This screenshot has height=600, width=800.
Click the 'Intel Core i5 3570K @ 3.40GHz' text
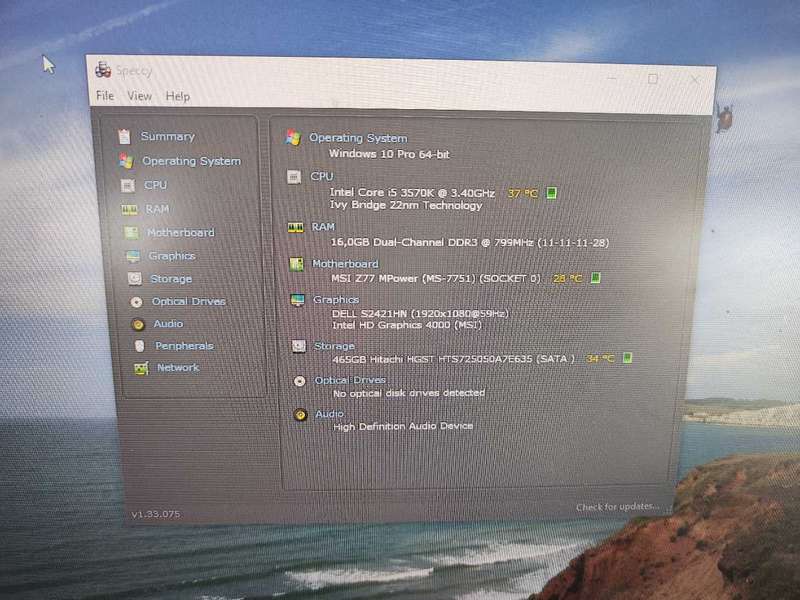[x=412, y=192]
